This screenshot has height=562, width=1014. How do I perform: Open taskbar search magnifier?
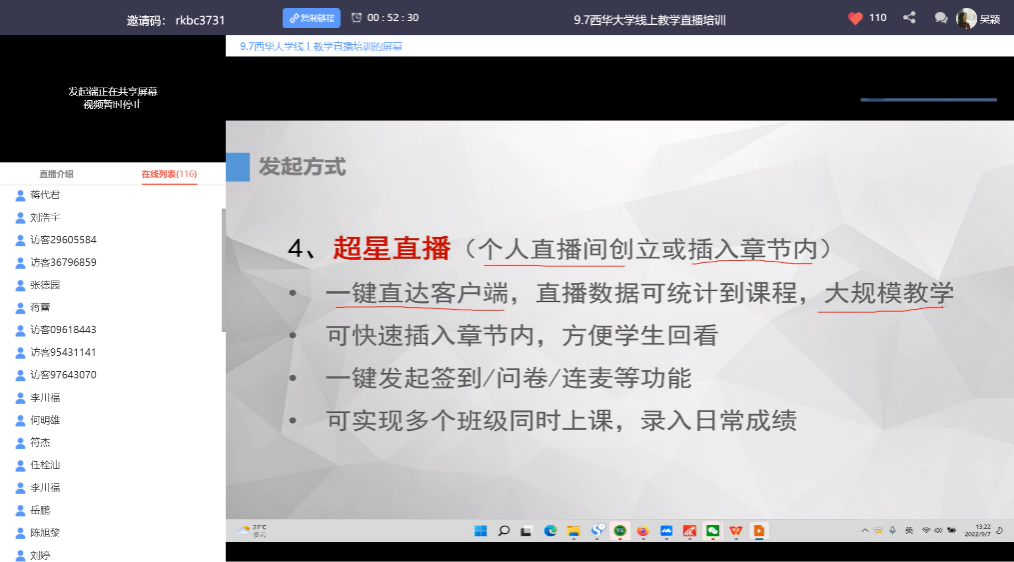click(x=504, y=530)
